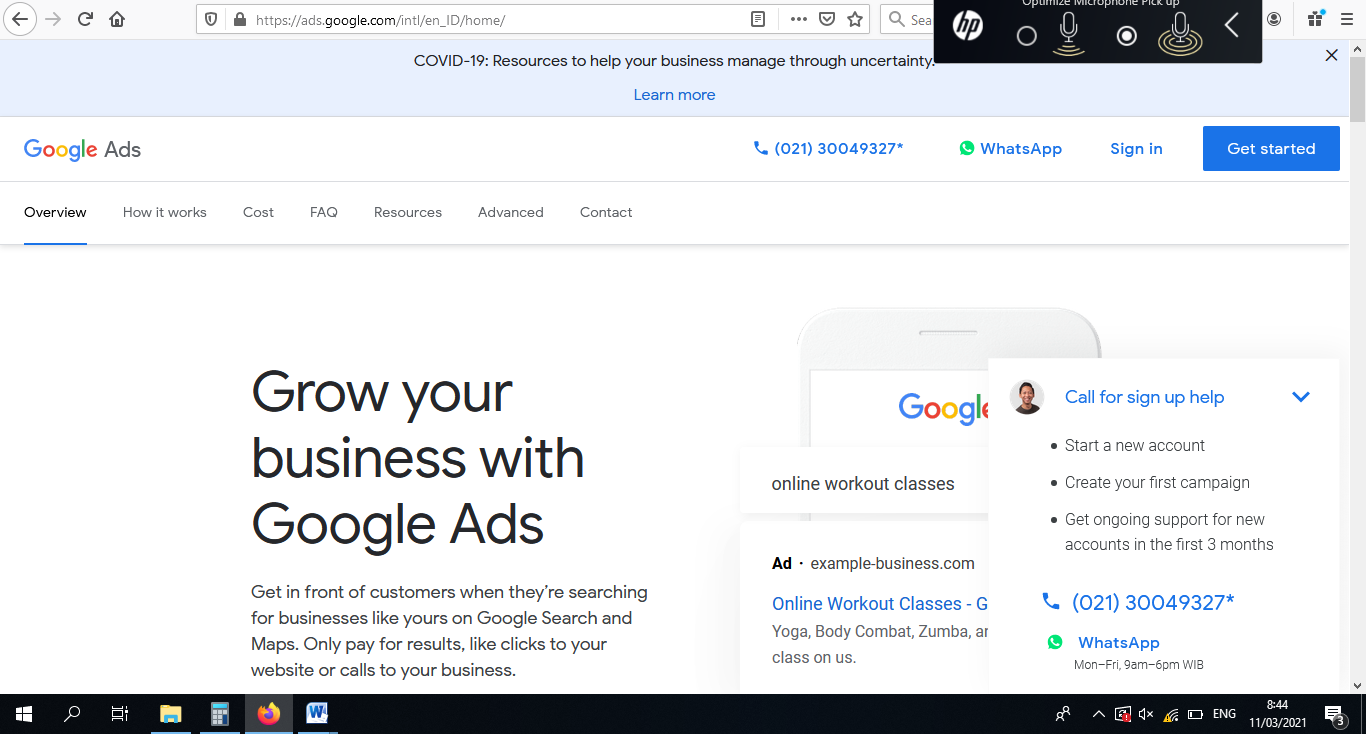Open the Firefox hamburger menu

(x=1347, y=19)
